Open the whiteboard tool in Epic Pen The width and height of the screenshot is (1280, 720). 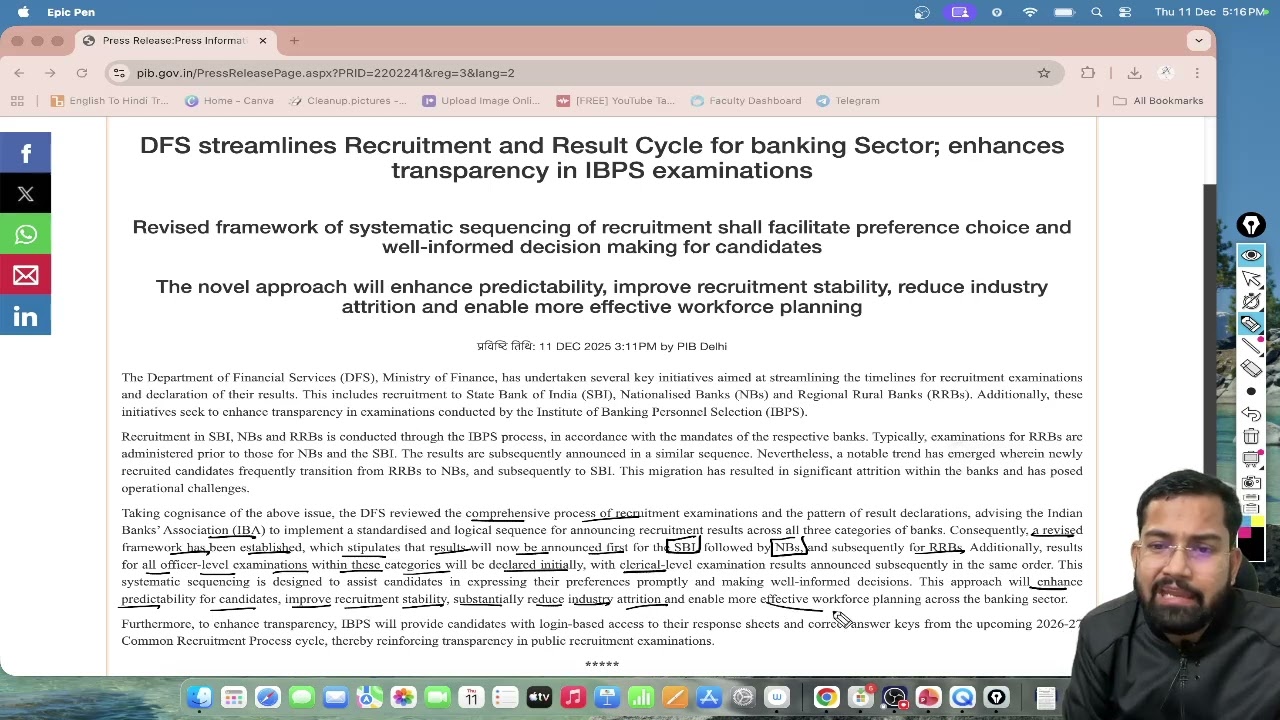(x=1251, y=460)
